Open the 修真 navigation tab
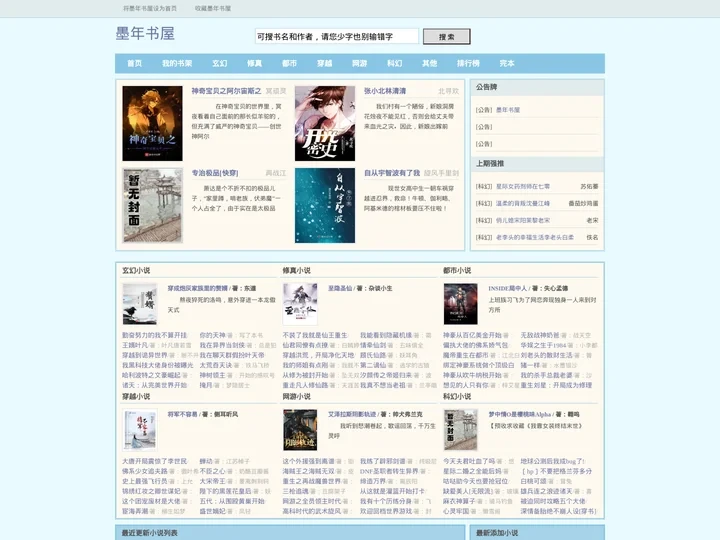720x540 pixels. 254,63
